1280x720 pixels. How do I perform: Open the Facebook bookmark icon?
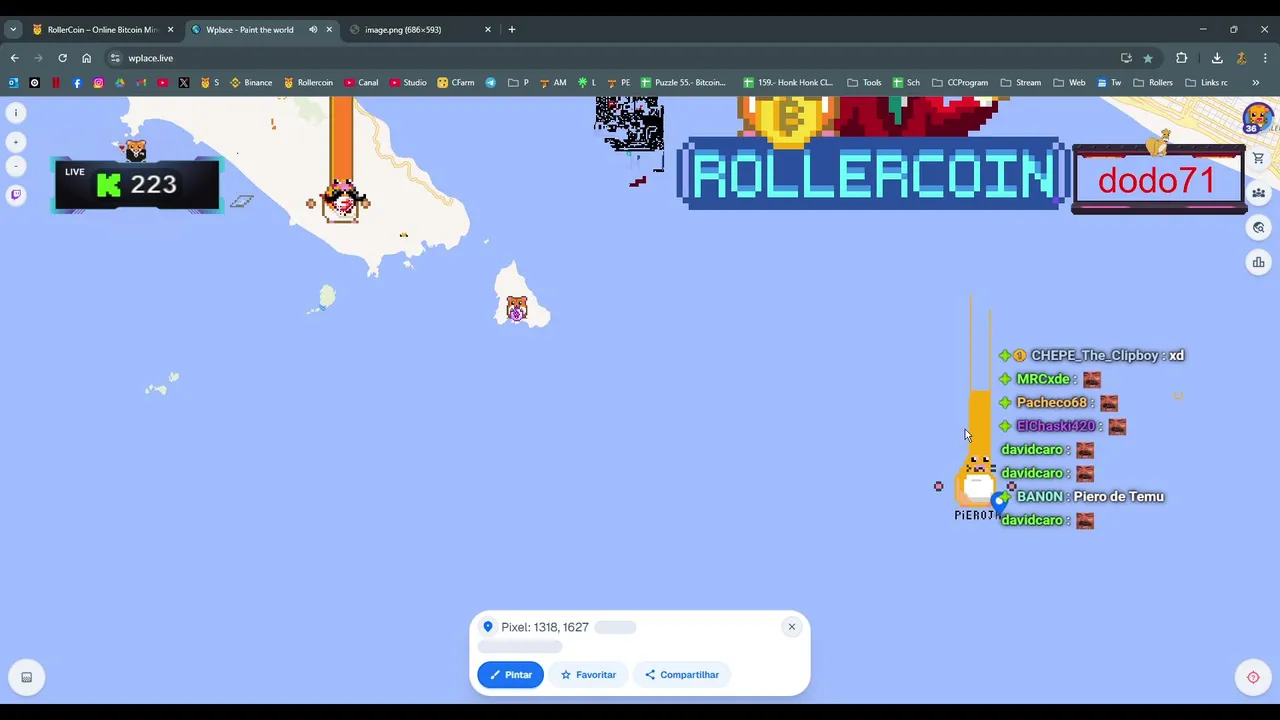click(x=77, y=83)
